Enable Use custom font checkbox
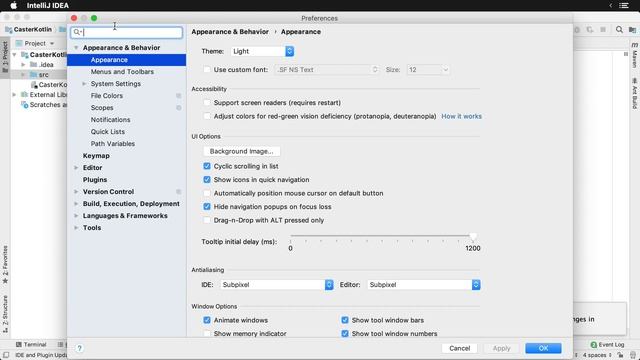Viewport: 640px width, 360px height. [207, 69]
